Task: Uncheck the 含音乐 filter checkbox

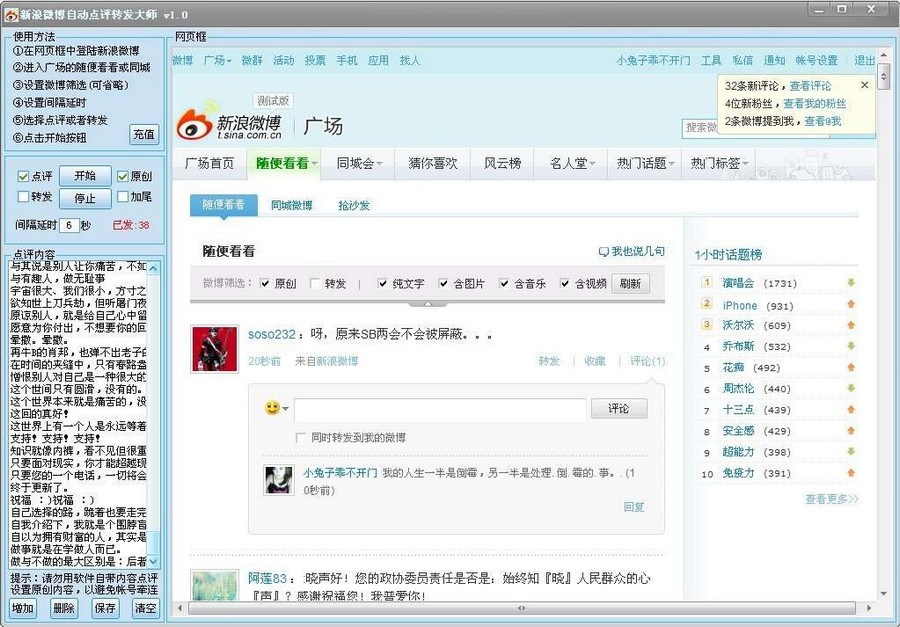Action: pos(504,283)
